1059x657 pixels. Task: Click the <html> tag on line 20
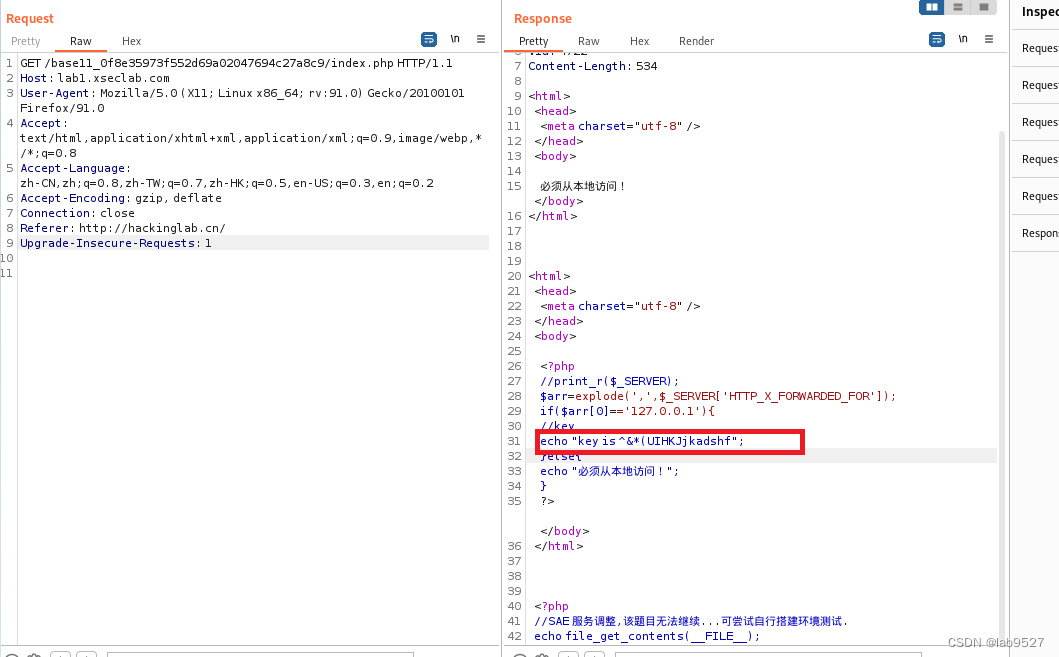(549, 275)
